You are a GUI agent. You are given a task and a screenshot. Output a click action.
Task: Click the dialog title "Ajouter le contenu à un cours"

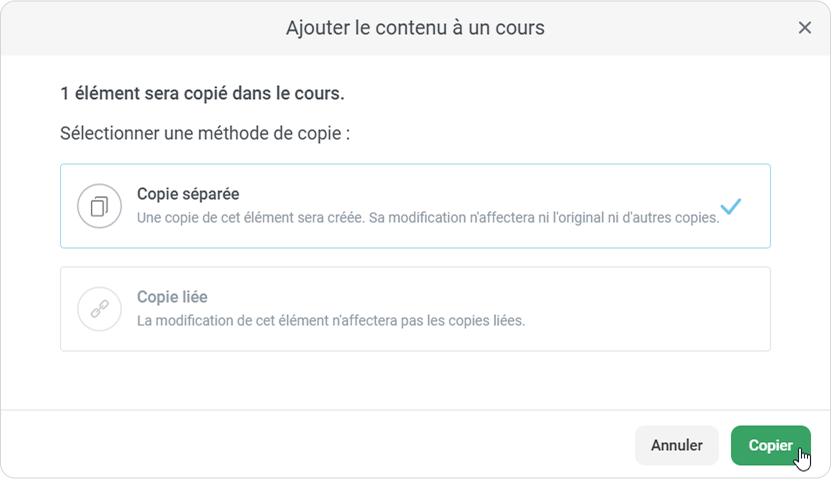pos(415,28)
